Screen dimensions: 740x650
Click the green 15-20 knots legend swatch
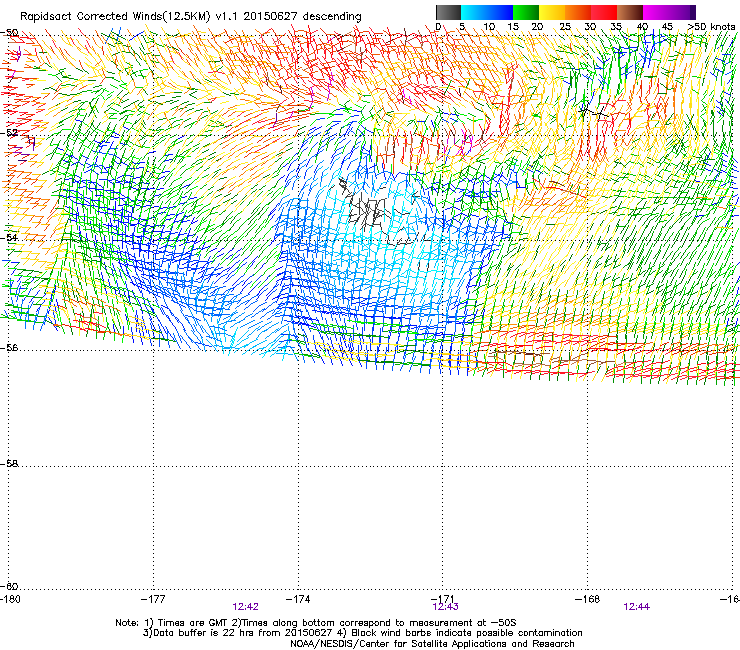[x=526, y=12]
